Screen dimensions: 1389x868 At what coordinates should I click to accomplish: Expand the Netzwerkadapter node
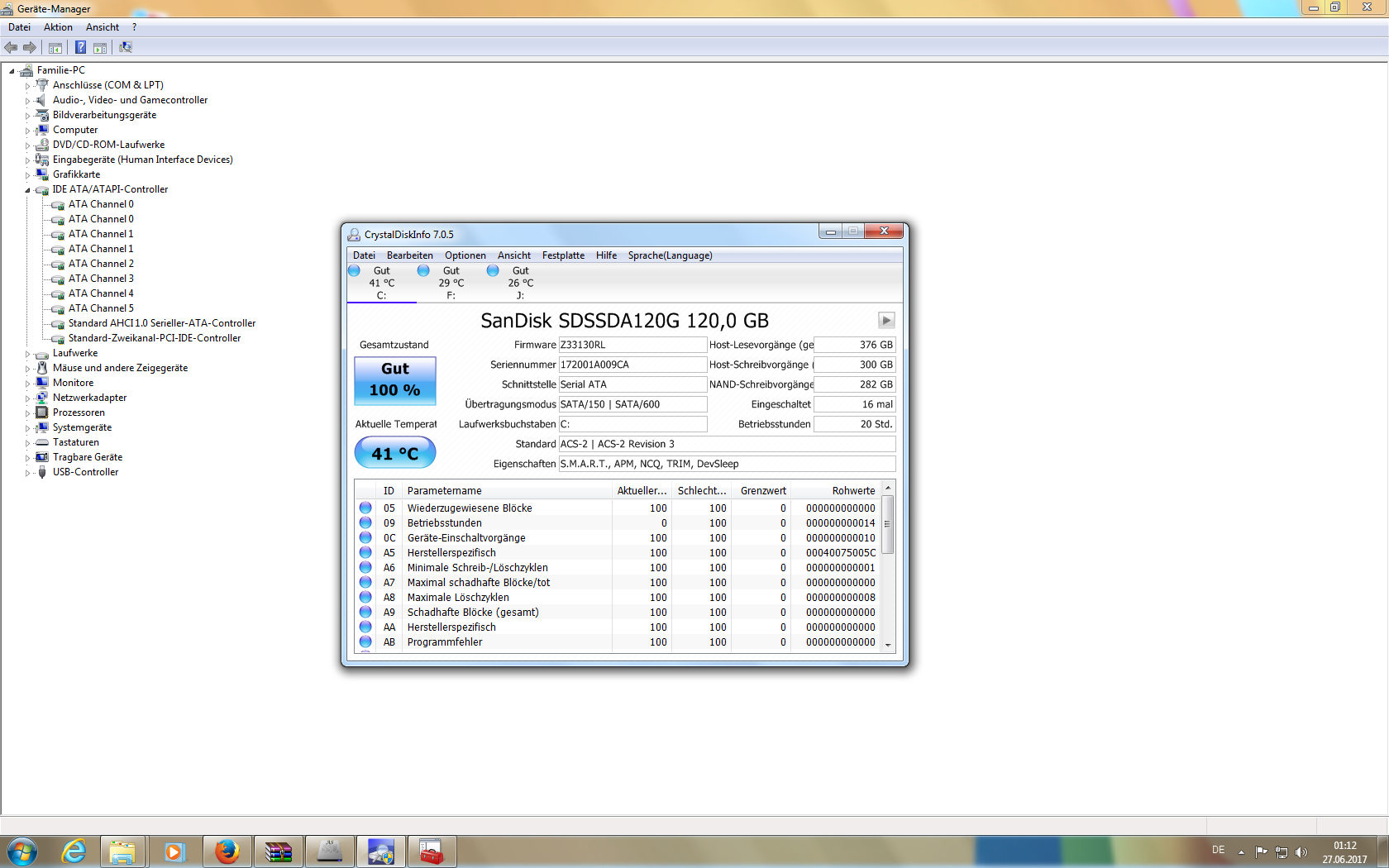[27, 398]
